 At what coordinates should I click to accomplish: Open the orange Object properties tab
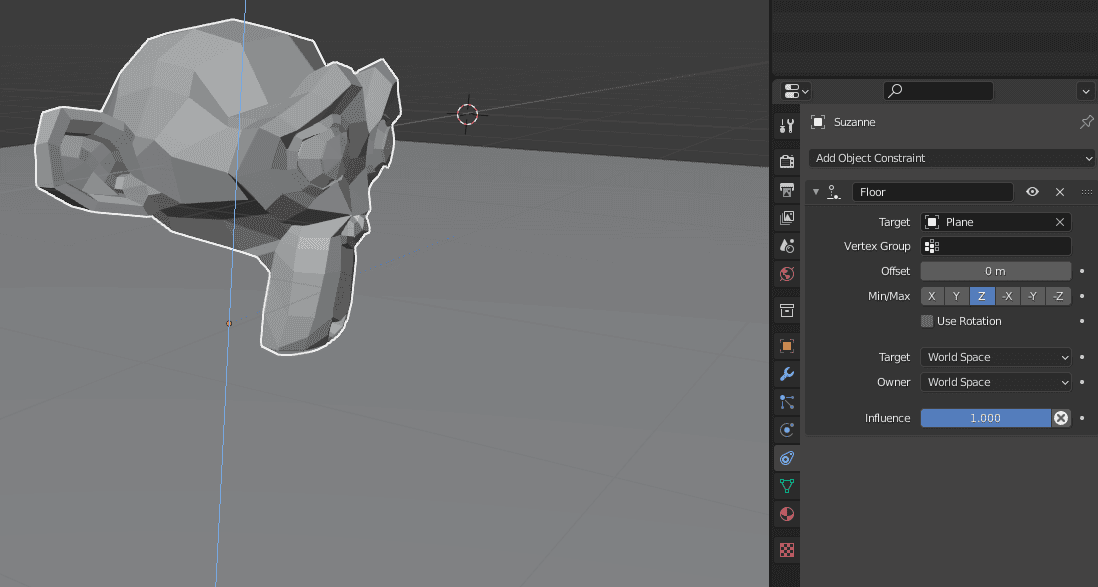(x=786, y=345)
